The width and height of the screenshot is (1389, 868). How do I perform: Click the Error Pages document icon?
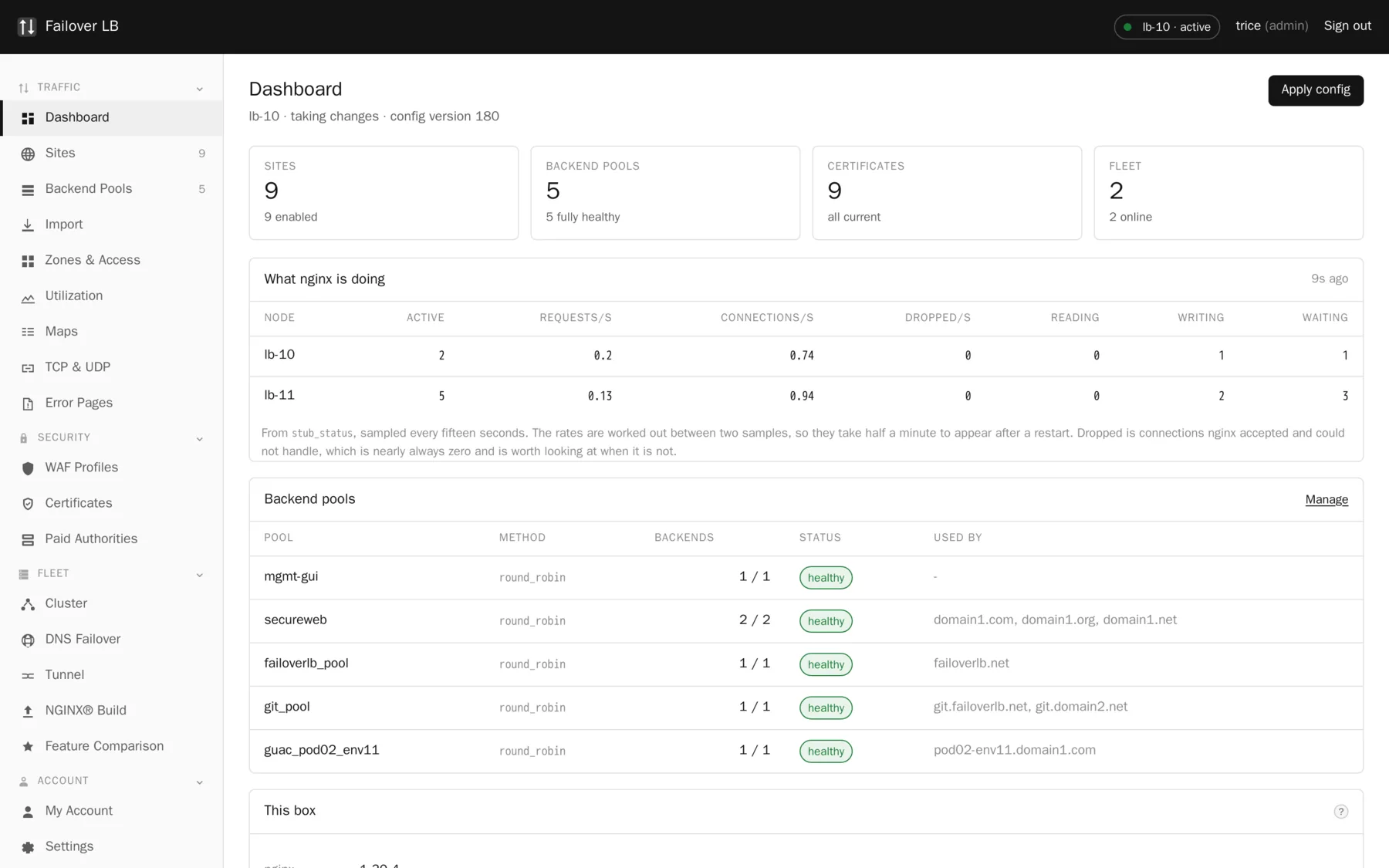point(28,404)
